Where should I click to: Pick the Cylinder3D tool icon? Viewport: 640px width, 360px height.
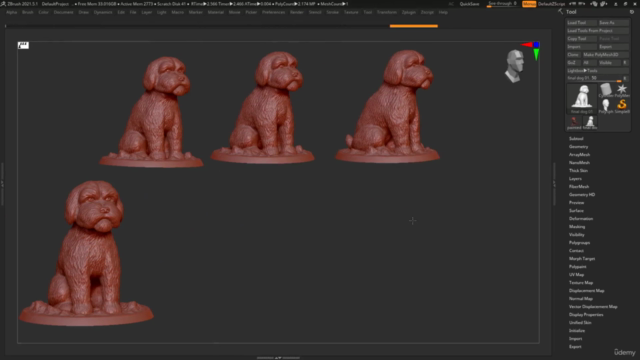[606, 90]
